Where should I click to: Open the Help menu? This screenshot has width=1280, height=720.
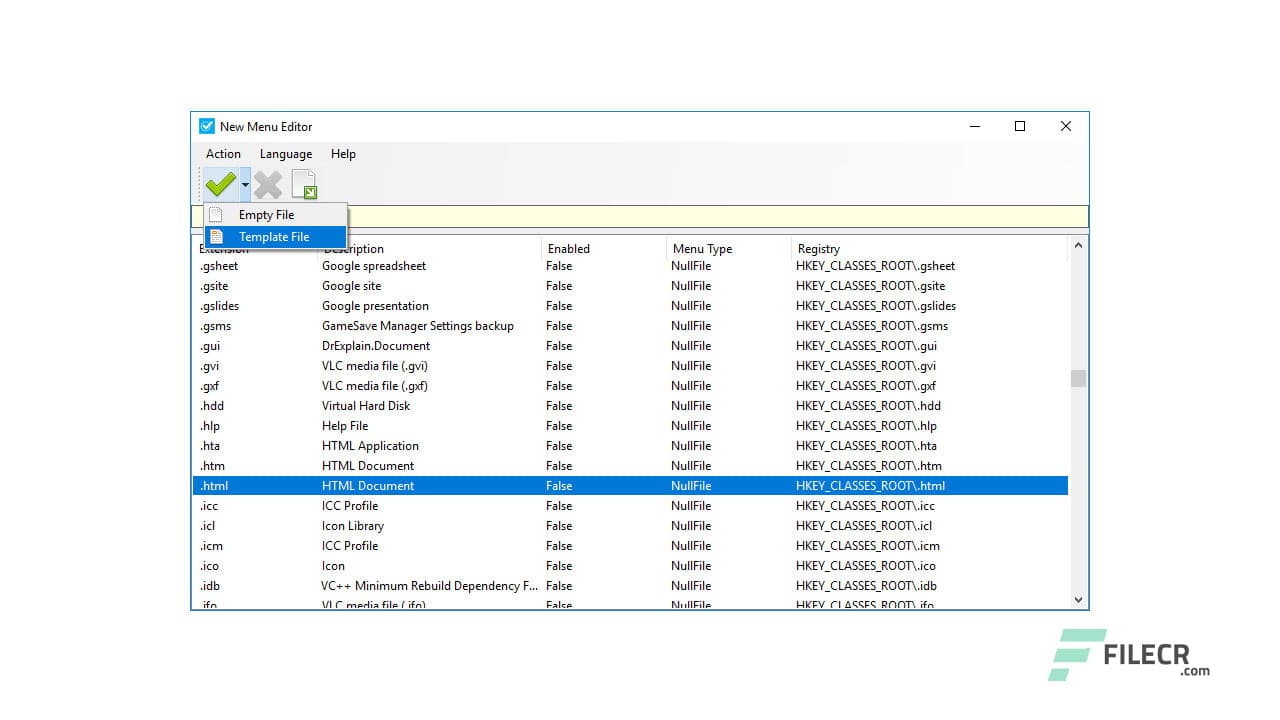coord(343,154)
